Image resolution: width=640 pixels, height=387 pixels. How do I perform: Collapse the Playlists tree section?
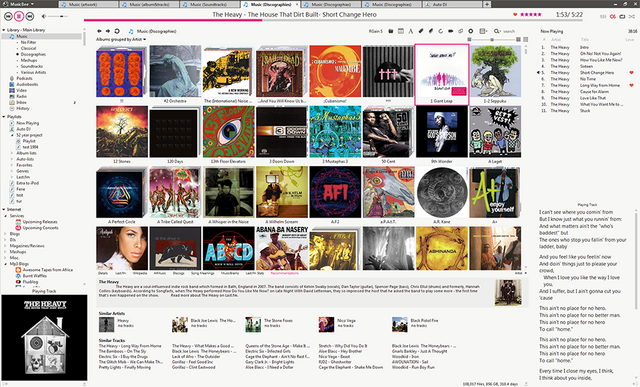click(4, 117)
